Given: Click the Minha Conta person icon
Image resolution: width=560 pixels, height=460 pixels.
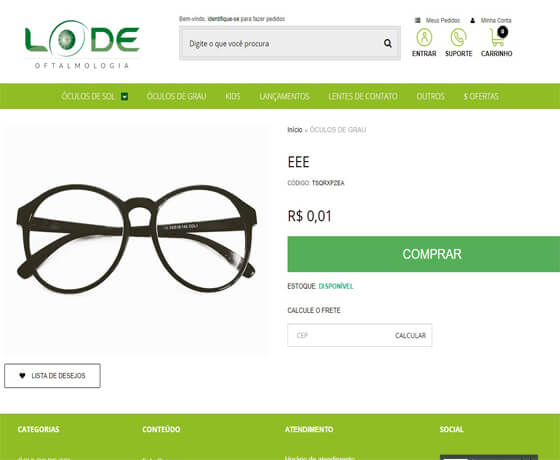Looking at the screenshot, I should click(472, 20).
